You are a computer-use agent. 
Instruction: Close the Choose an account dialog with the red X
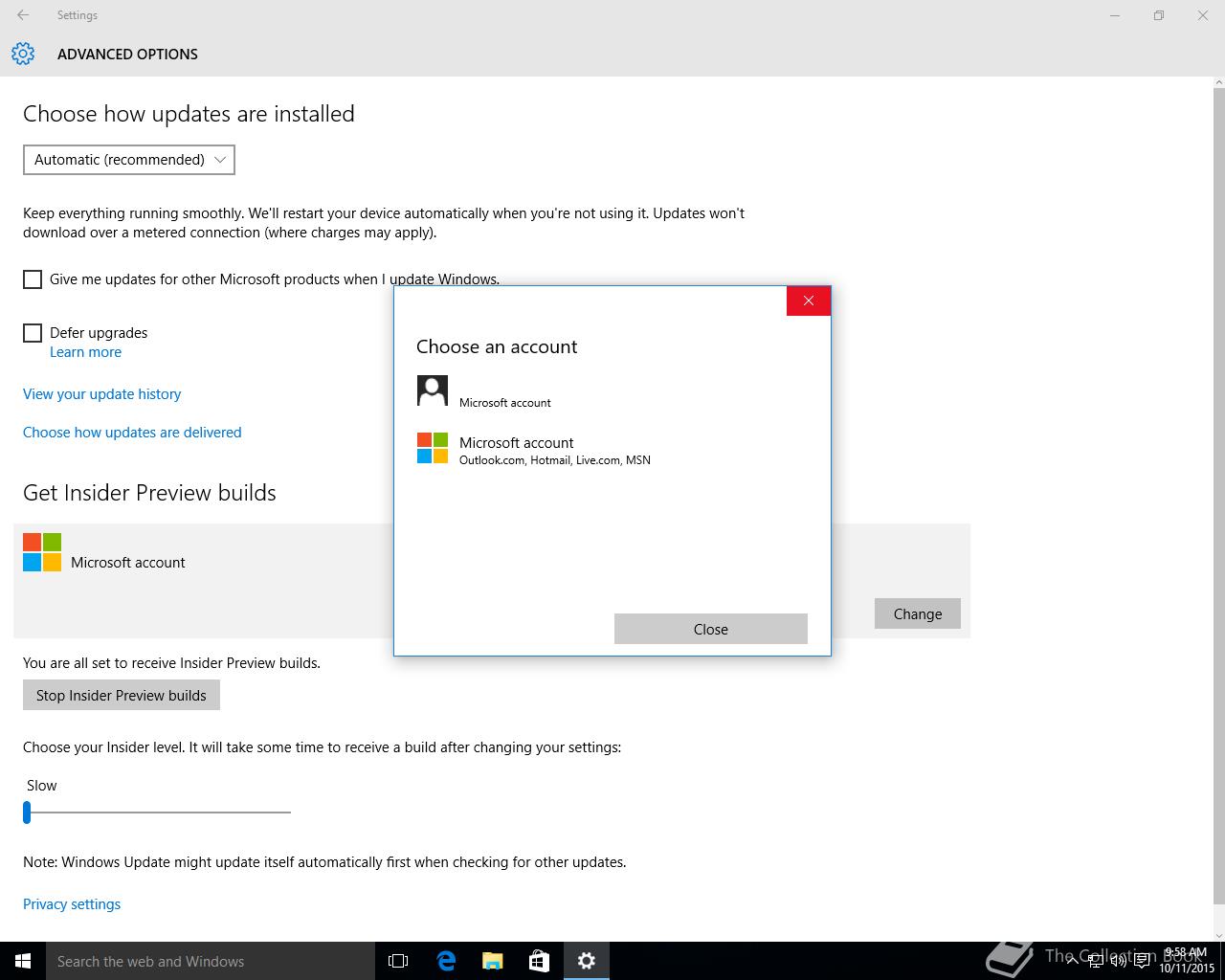pyautogui.click(x=809, y=301)
